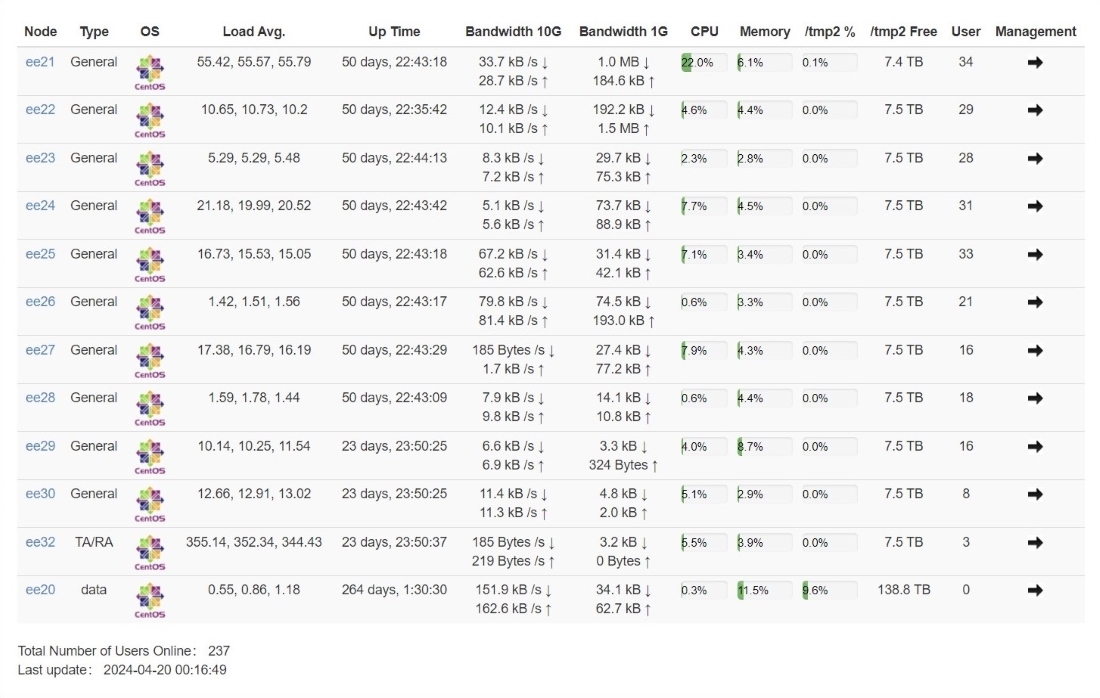Open management arrow for node ee28
The image size is (1100, 698).
[1035, 398]
